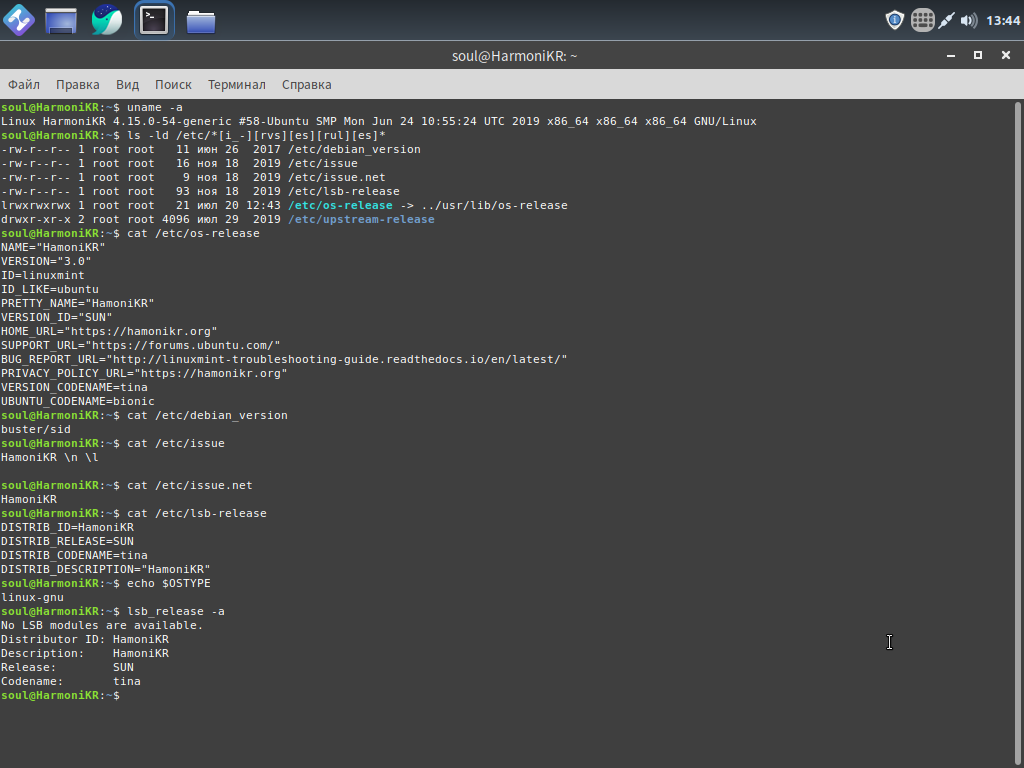Image resolution: width=1024 pixels, height=768 pixels.
Task: Open the Поиск menu
Action: coord(173,85)
